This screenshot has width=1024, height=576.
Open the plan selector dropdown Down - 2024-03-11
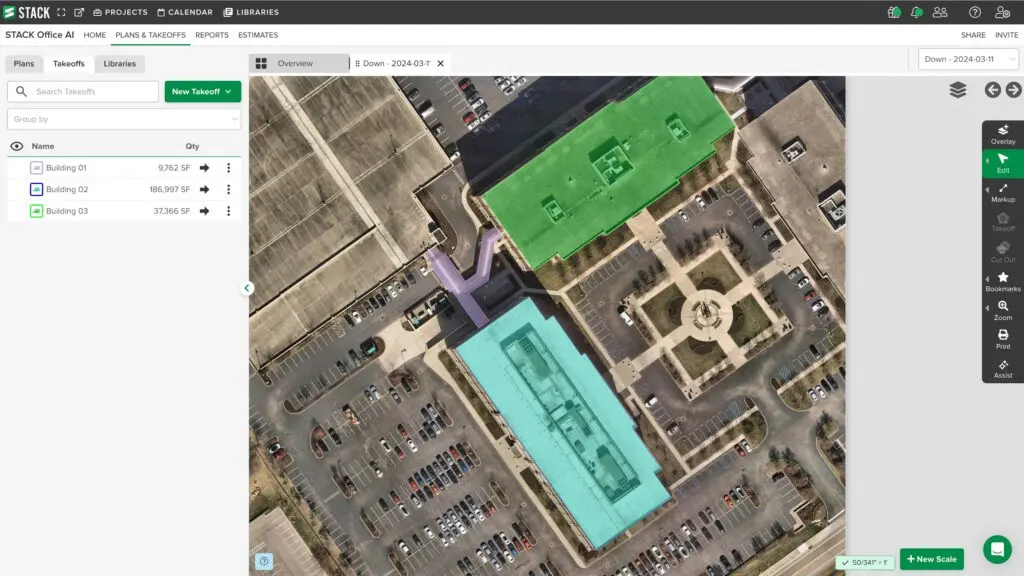point(967,59)
